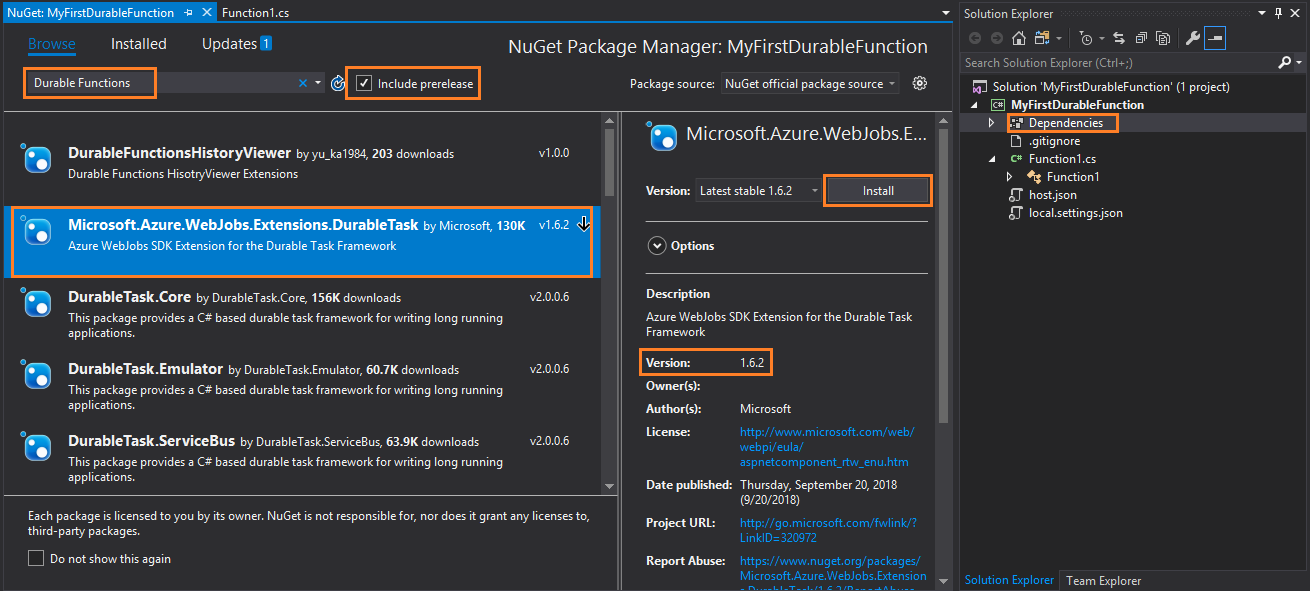Focus the Search Solution Explorer field
The image size is (1310, 591).
tap(1119, 62)
